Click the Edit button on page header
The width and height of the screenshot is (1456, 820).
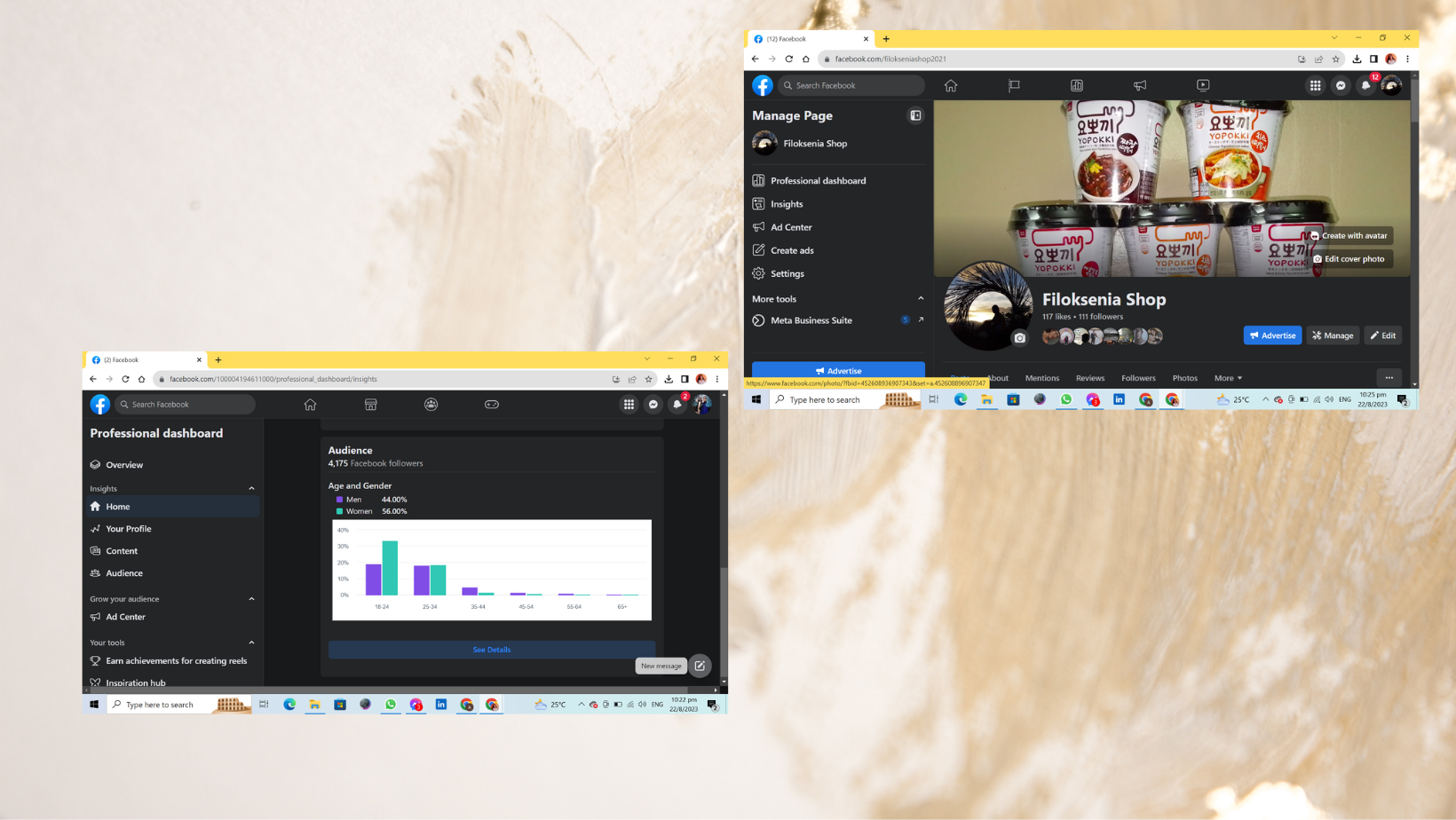pyautogui.click(x=1383, y=335)
